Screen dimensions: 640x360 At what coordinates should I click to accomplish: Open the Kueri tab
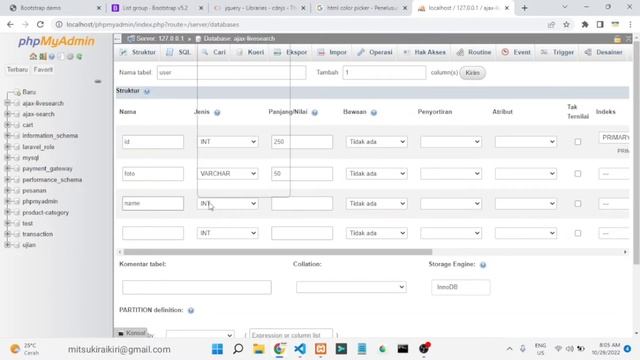(250, 52)
